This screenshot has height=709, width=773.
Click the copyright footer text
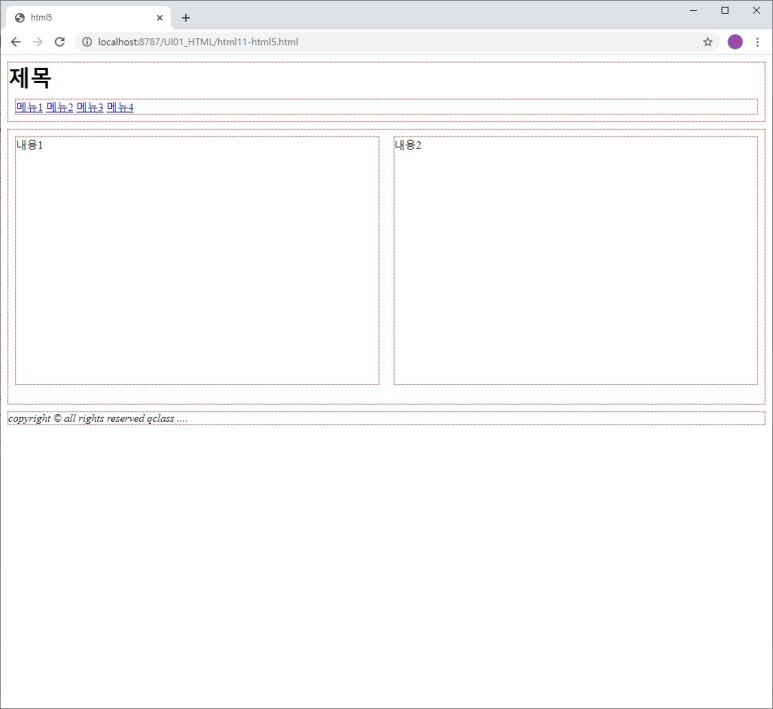click(x=98, y=418)
